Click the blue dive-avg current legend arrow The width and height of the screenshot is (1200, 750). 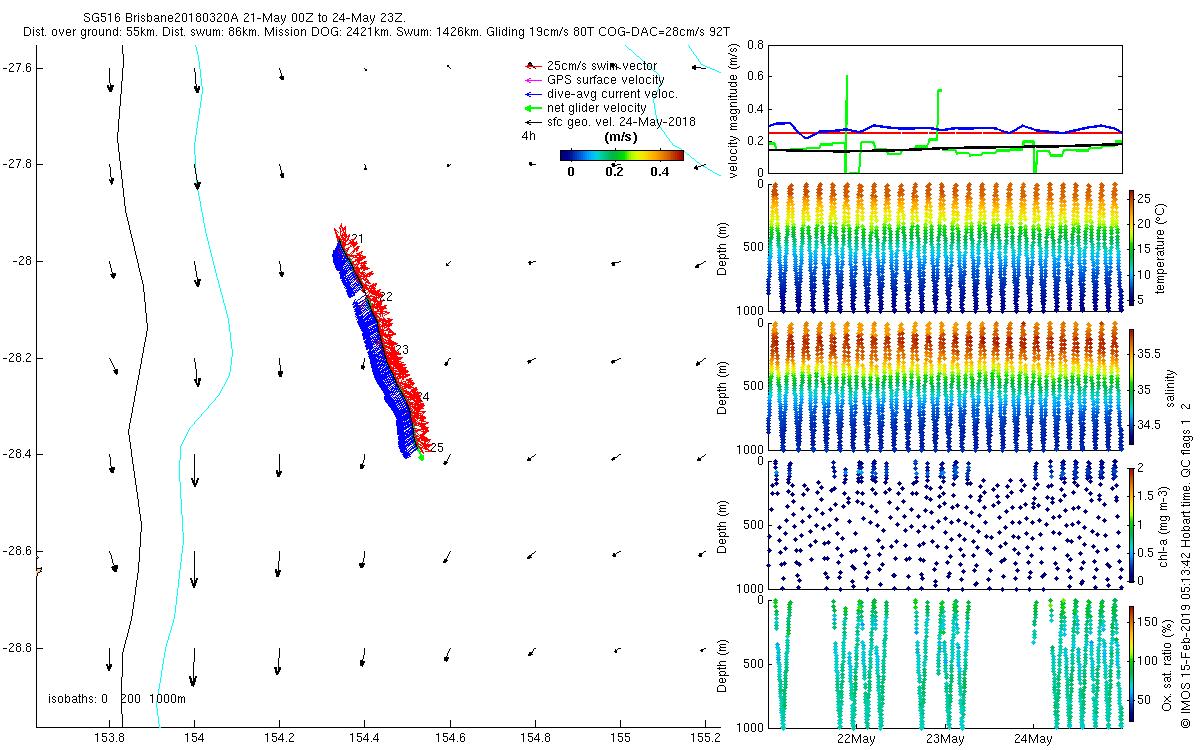coord(531,93)
